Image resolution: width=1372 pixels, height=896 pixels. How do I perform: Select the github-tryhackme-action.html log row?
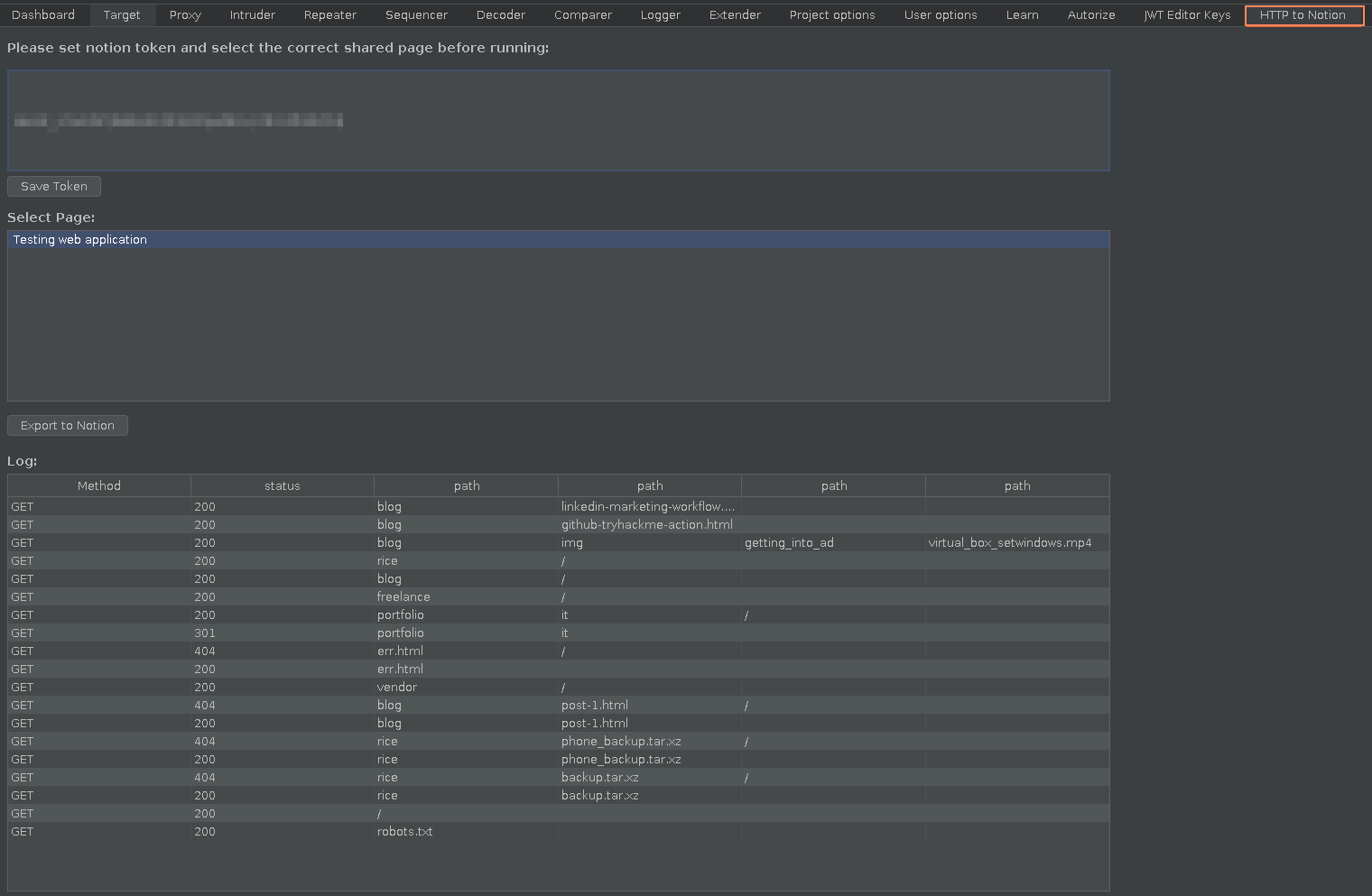(x=646, y=525)
